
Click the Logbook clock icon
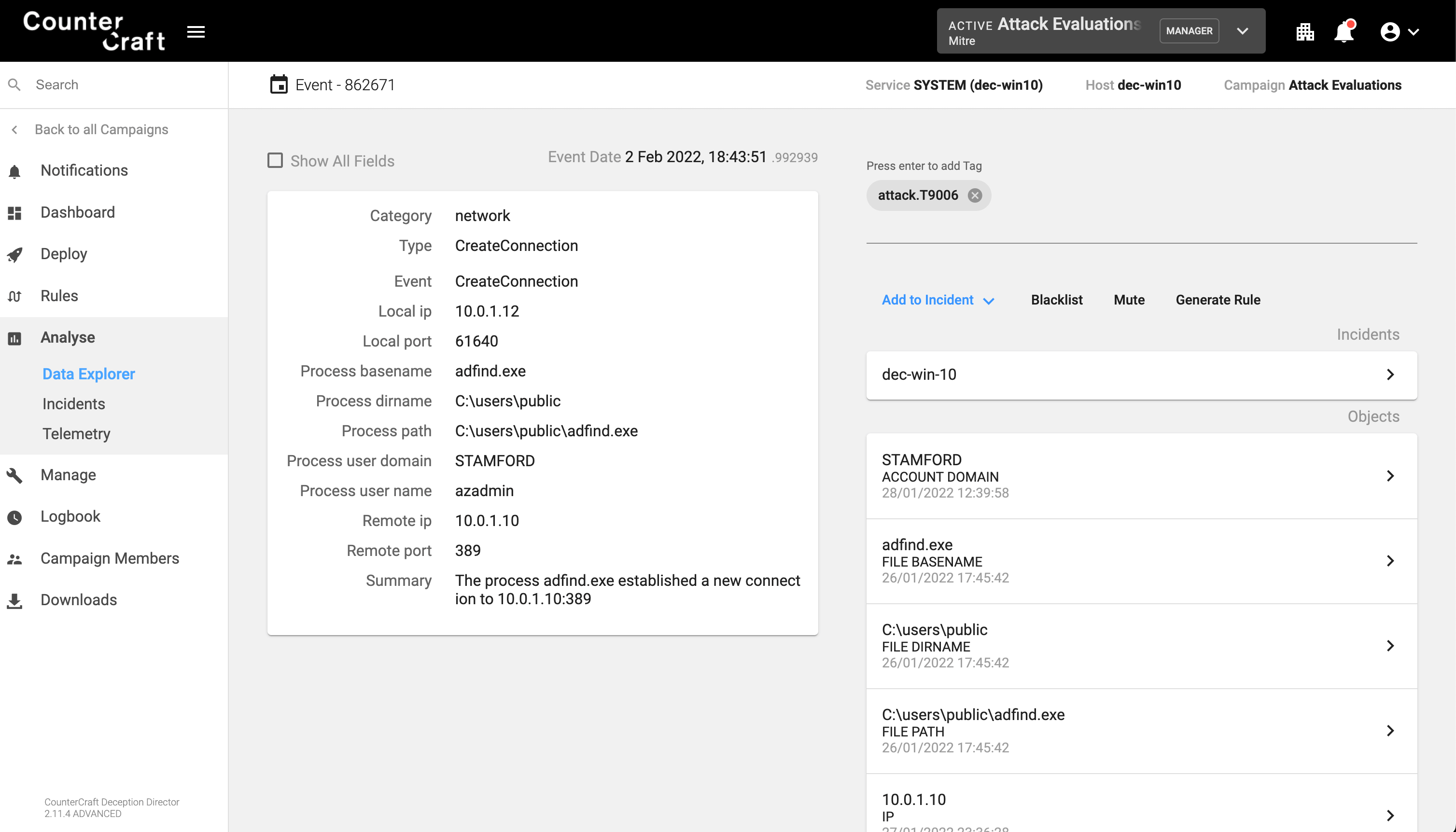pyautogui.click(x=15, y=518)
